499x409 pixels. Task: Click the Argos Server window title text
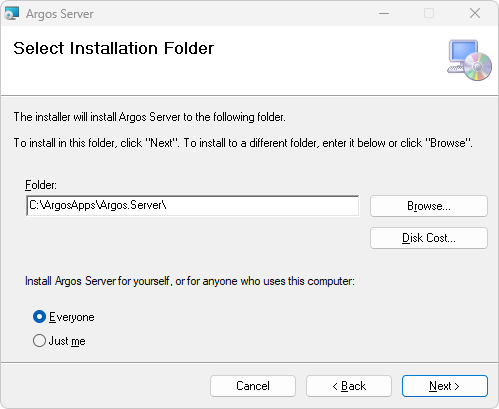60,14
